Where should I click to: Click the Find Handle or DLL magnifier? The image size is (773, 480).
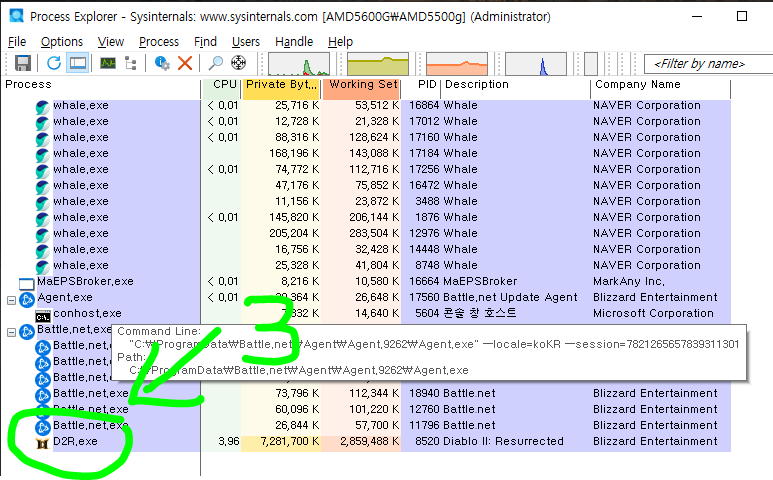(x=215, y=63)
